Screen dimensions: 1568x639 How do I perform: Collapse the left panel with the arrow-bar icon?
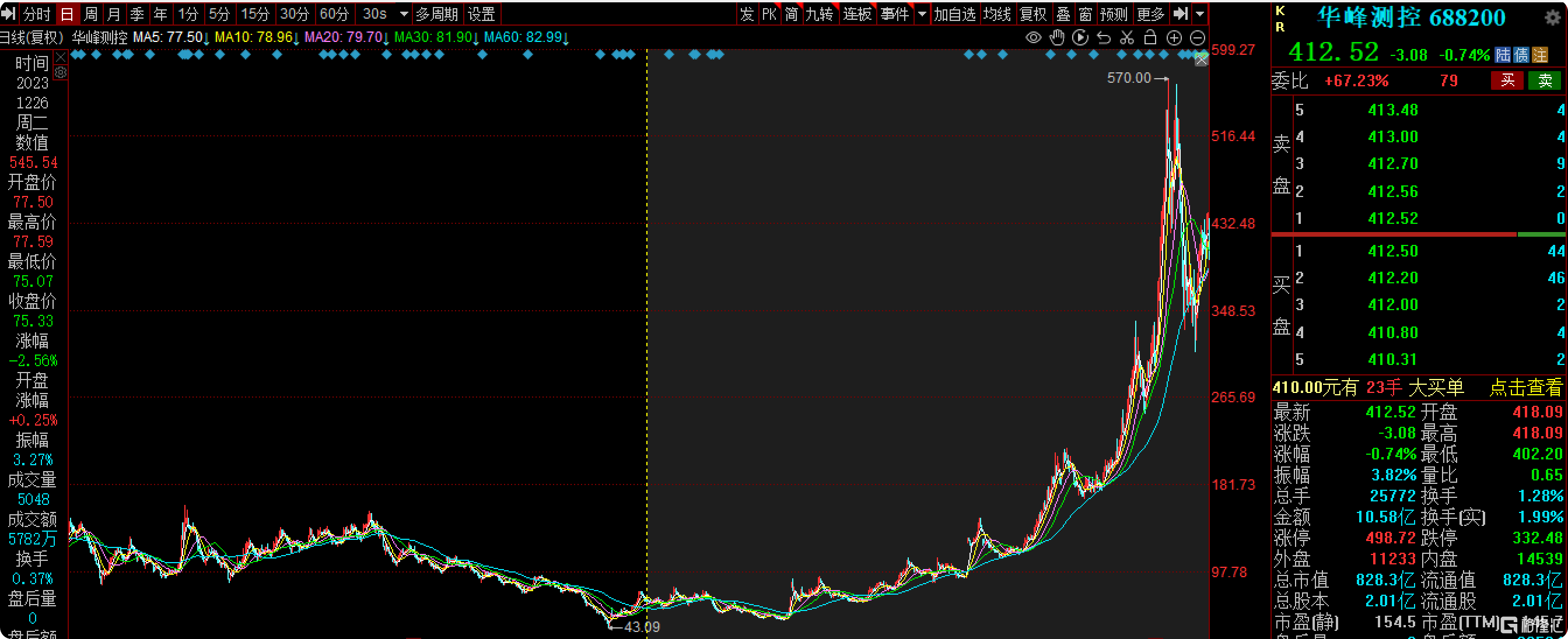[x=9, y=13]
